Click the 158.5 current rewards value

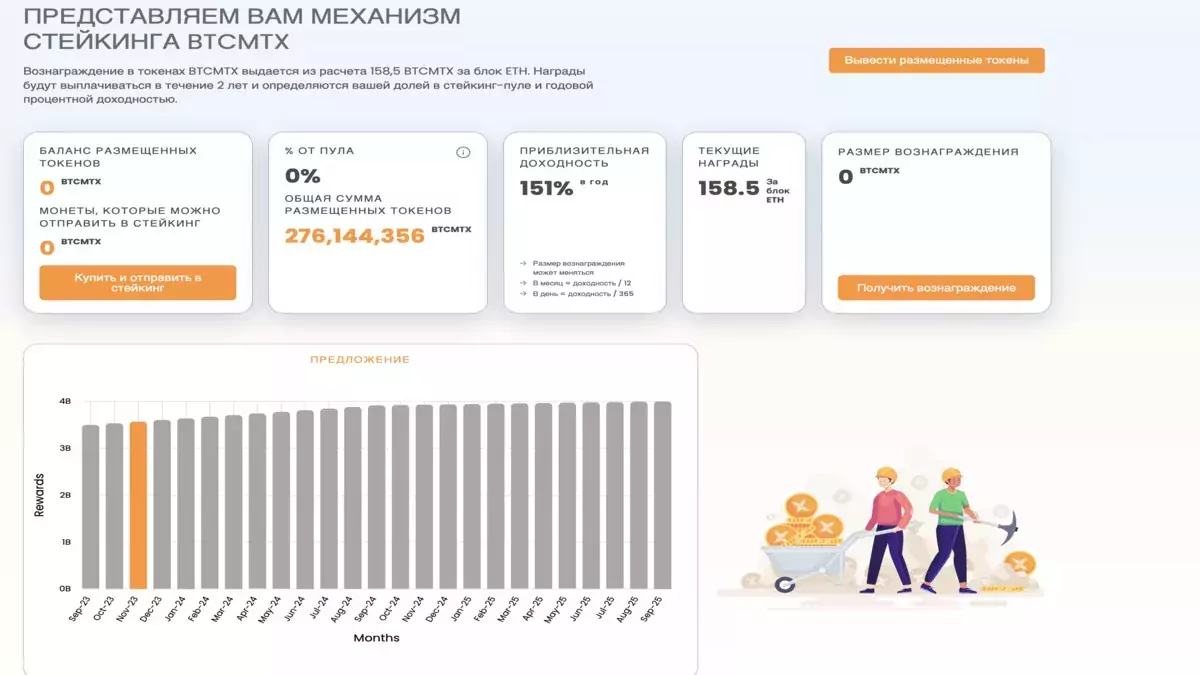tap(729, 188)
